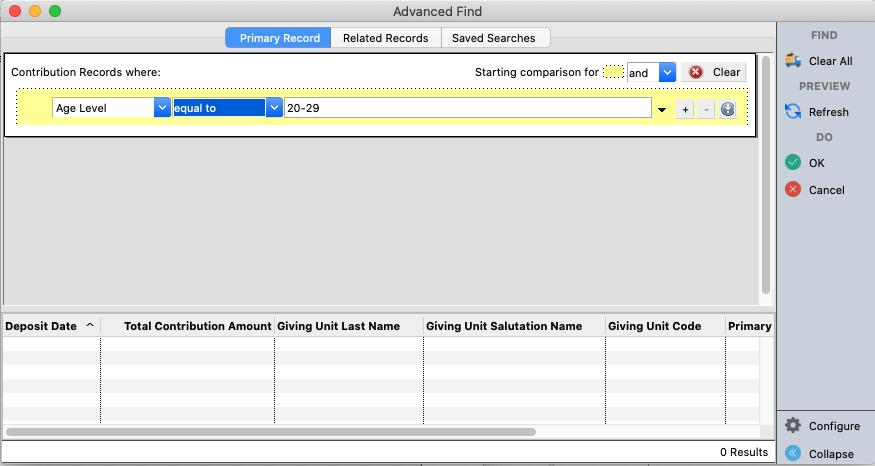Select the Primary Record tab

(279, 38)
